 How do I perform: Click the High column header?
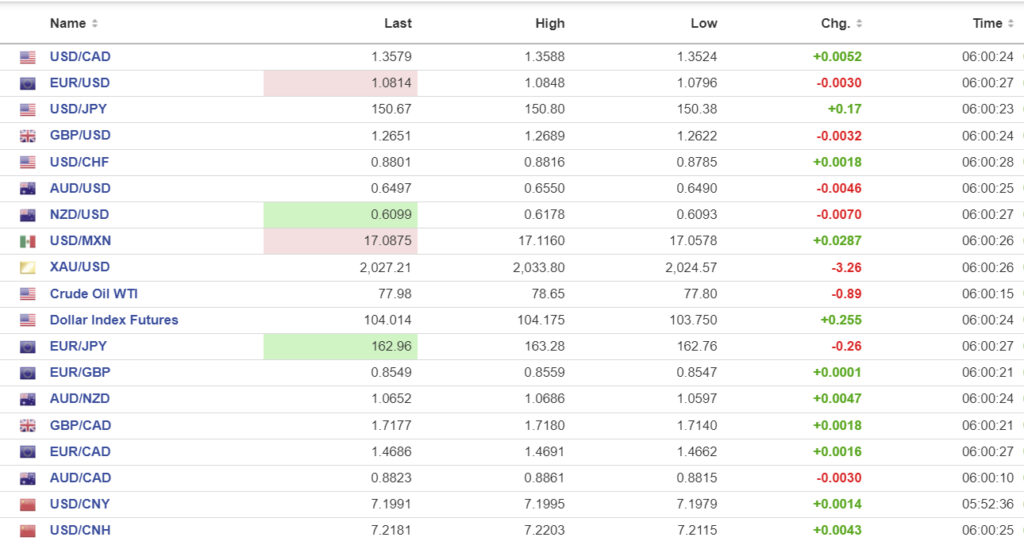point(550,23)
